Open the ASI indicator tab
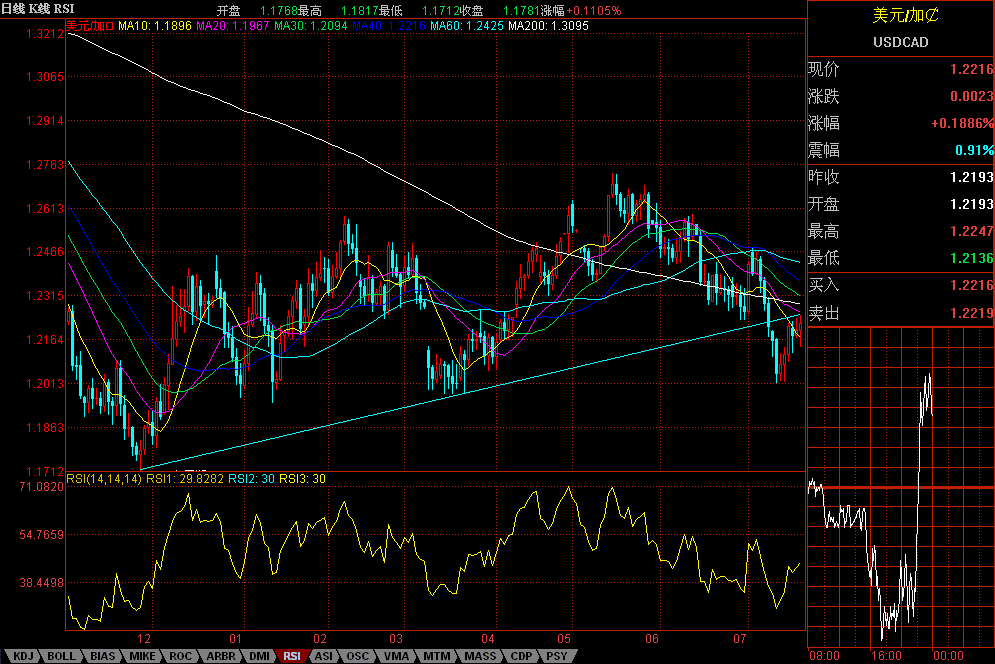 click(324, 656)
